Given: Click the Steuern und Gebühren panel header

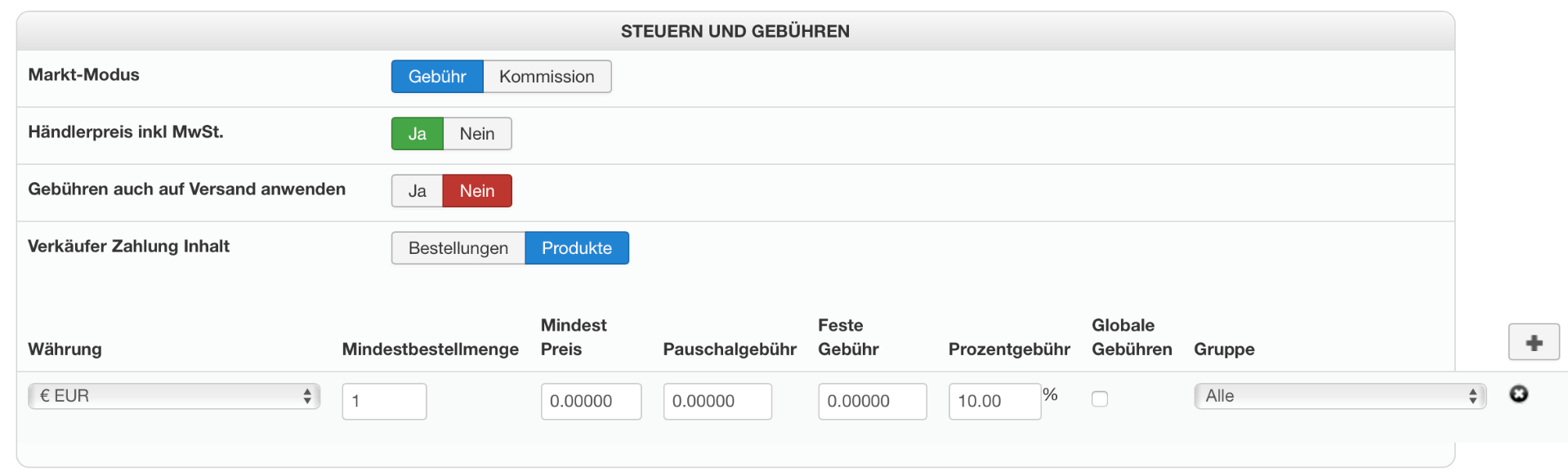Looking at the screenshot, I should (x=735, y=32).
